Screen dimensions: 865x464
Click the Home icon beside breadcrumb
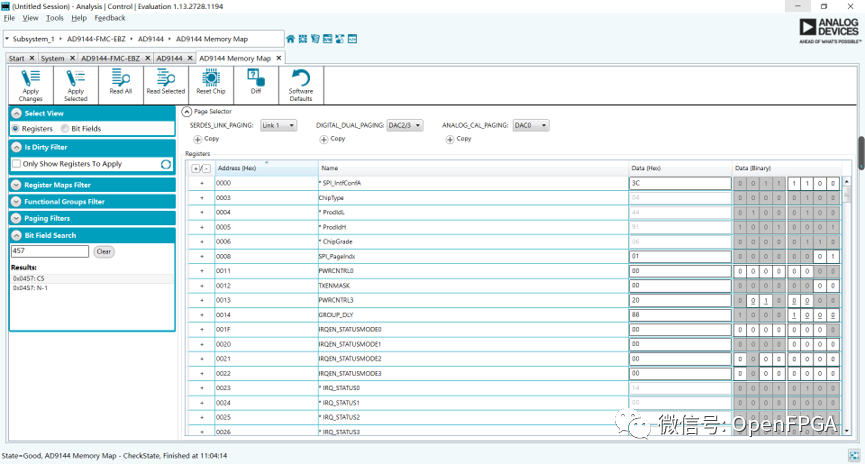pos(291,39)
